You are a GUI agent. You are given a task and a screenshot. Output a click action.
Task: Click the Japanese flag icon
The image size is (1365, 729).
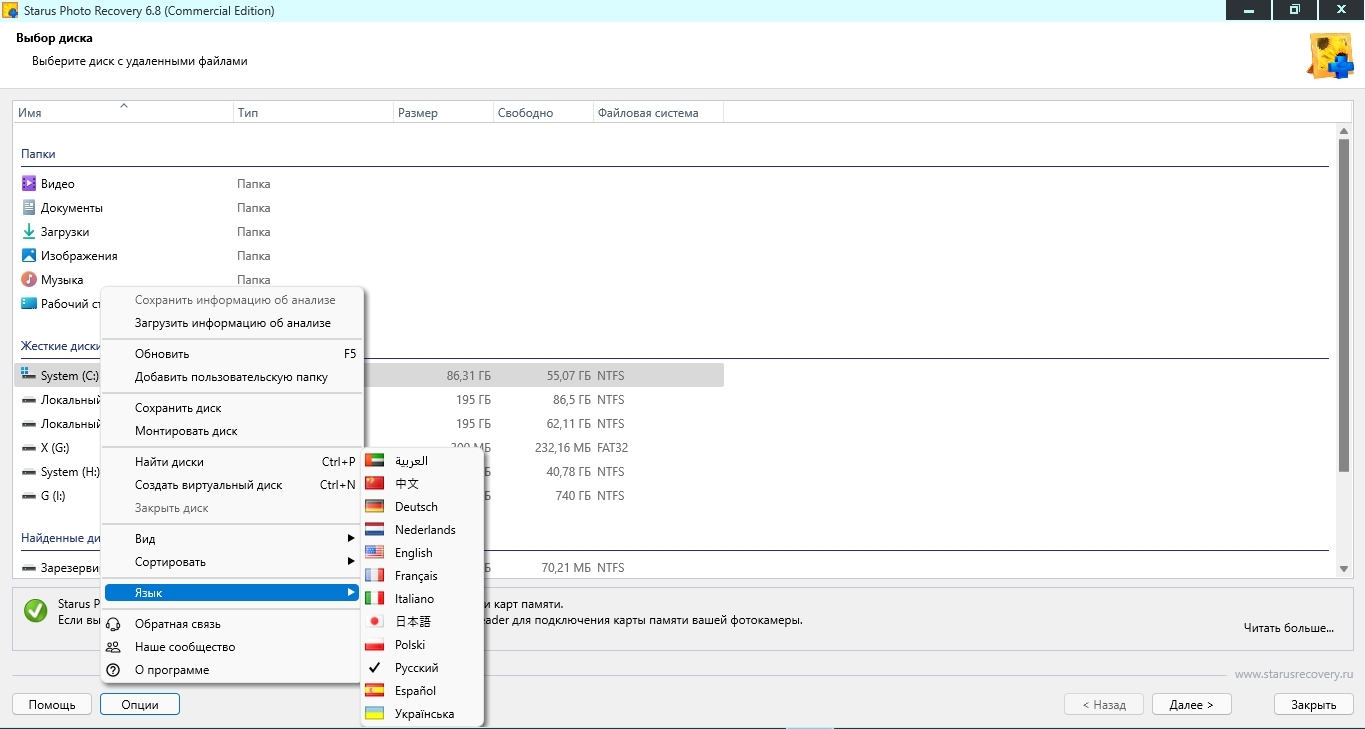(375, 622)
